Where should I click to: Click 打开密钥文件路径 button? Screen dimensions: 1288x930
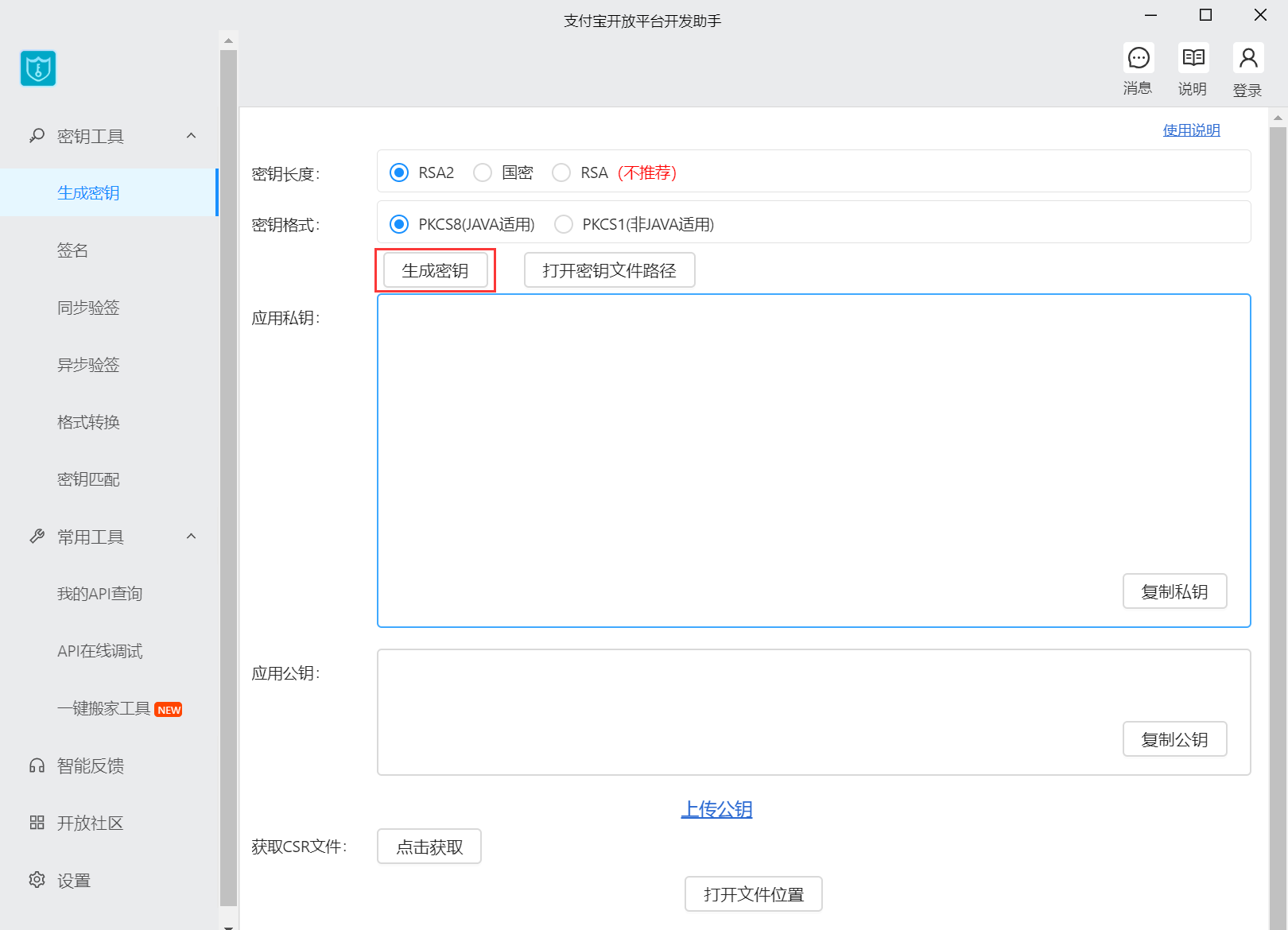point(609,270)
